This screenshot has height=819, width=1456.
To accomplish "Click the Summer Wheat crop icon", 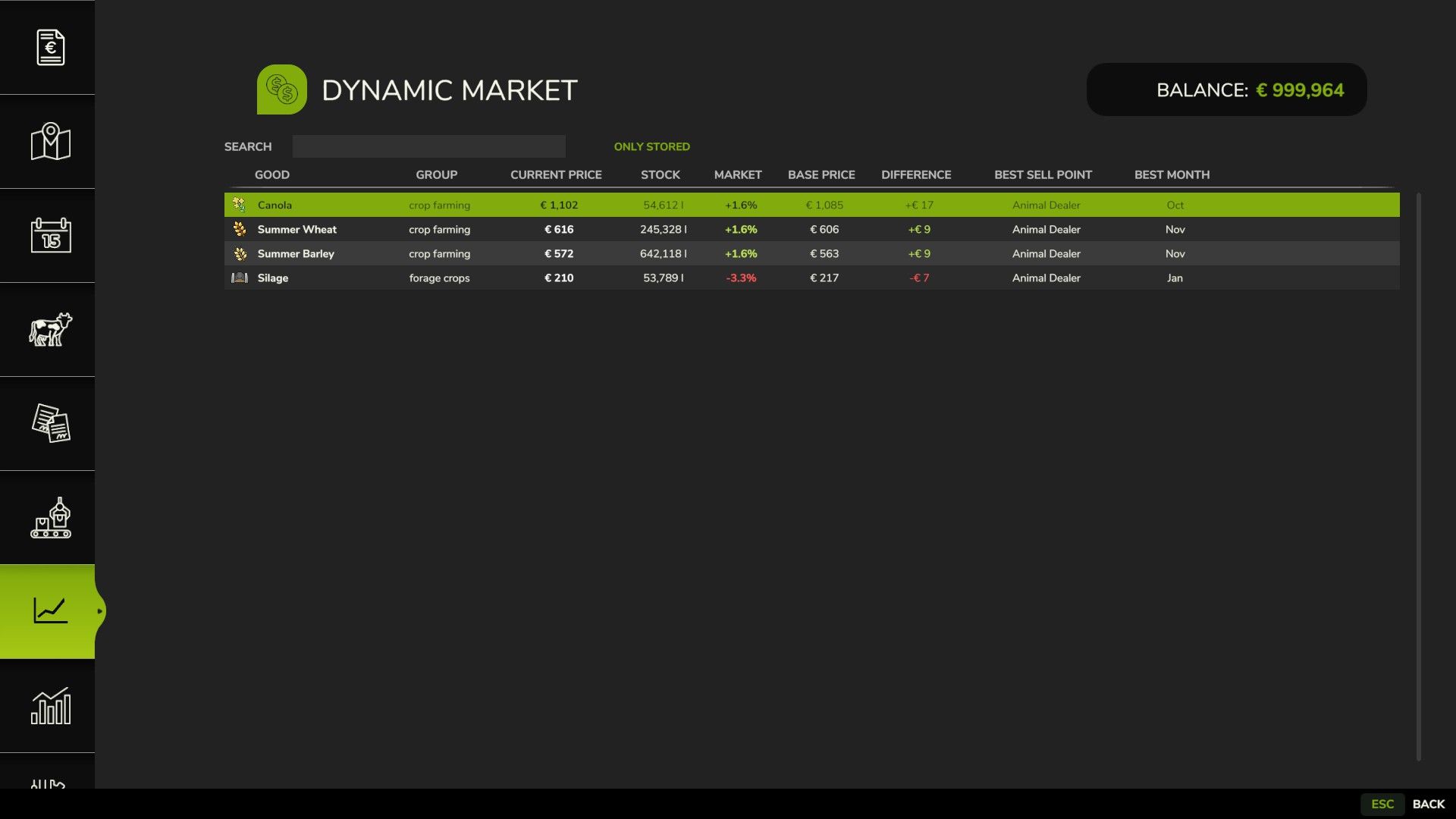I will [x=240, y=229].
